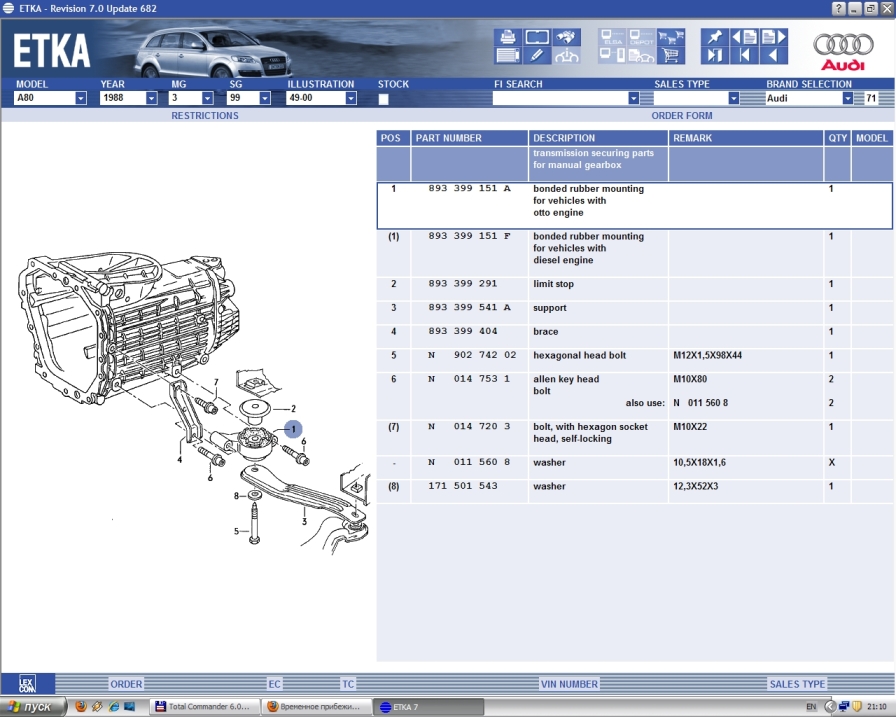This screenshot has height=717, width=896.
Task: Click the ELSA link icon
Action: pos(613,37)
